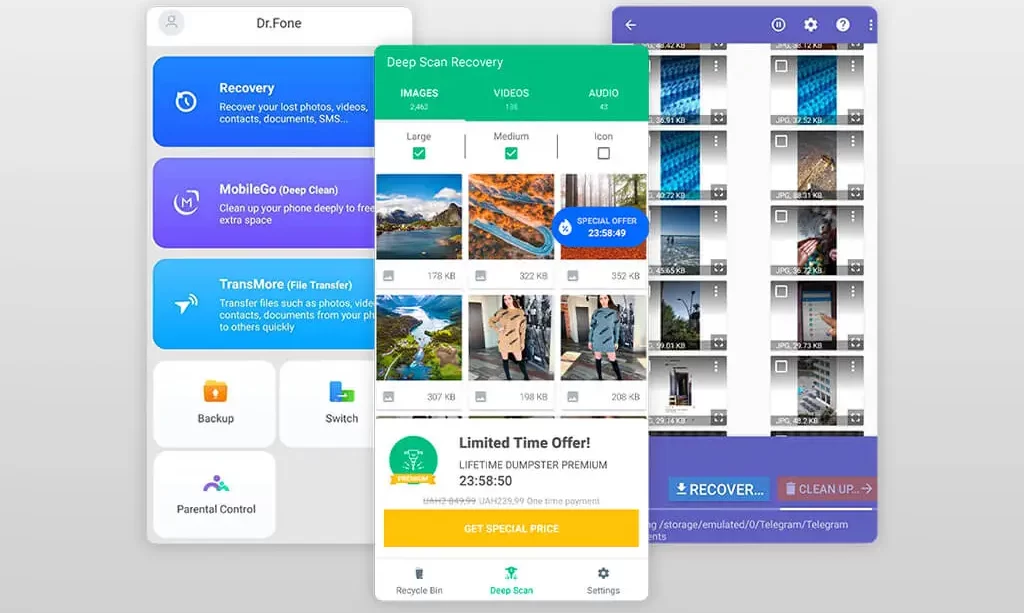Screen dimensions: 1024x613
Task: Select checkbox on the 29.73 KB photo
Action: pos(781,291)
